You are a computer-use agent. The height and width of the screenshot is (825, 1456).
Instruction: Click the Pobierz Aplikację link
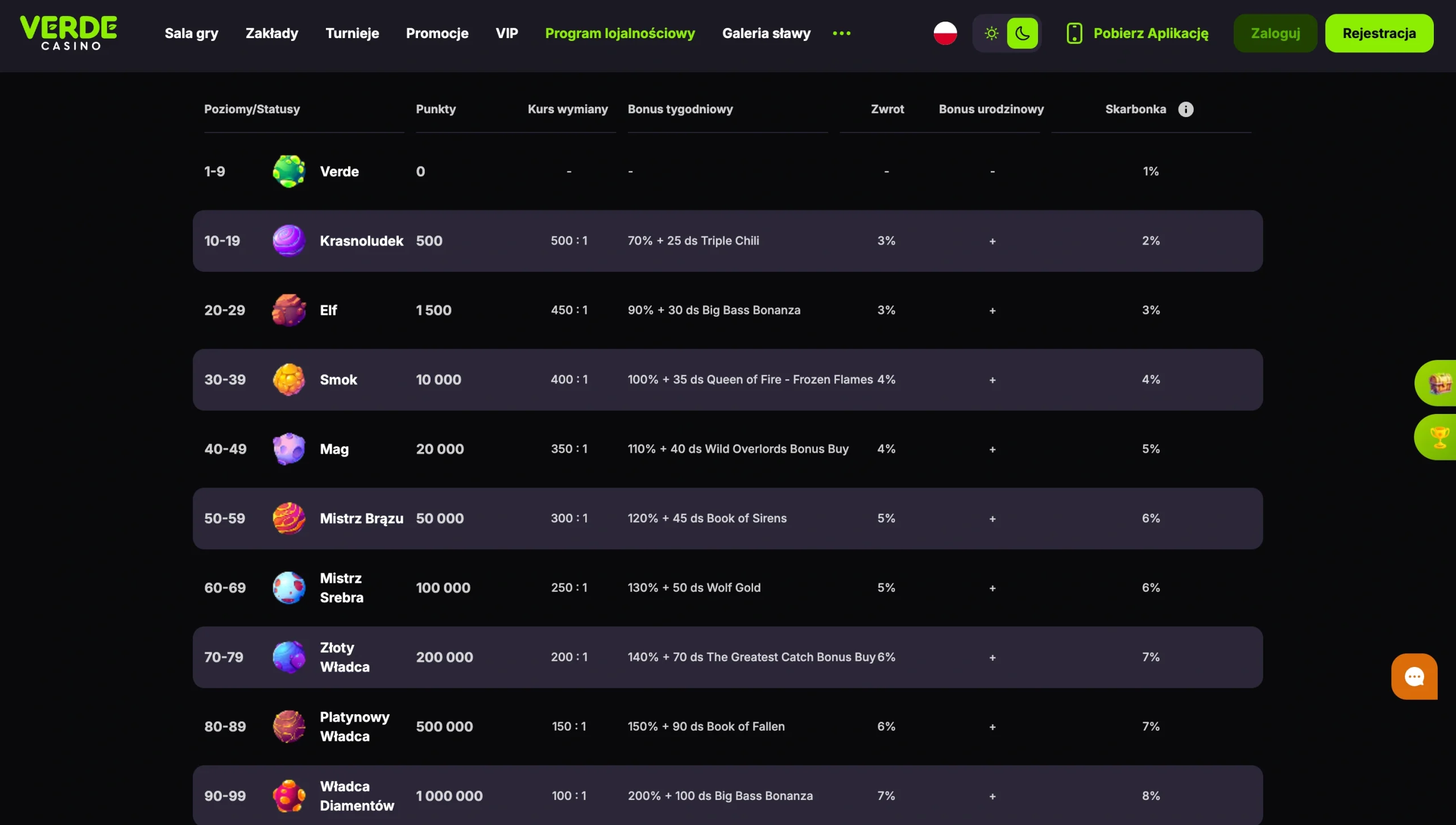pyautogui.click(x=1151, y=34)
